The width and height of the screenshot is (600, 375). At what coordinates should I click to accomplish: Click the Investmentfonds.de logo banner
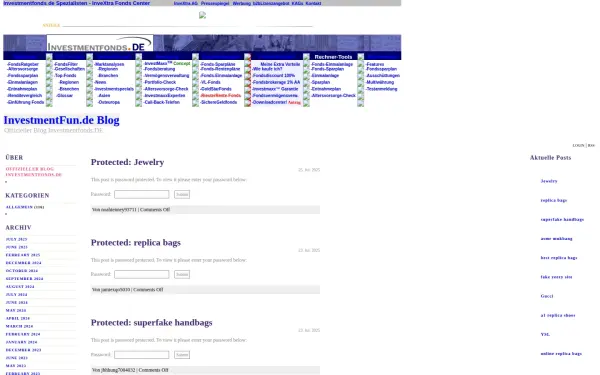100,43
